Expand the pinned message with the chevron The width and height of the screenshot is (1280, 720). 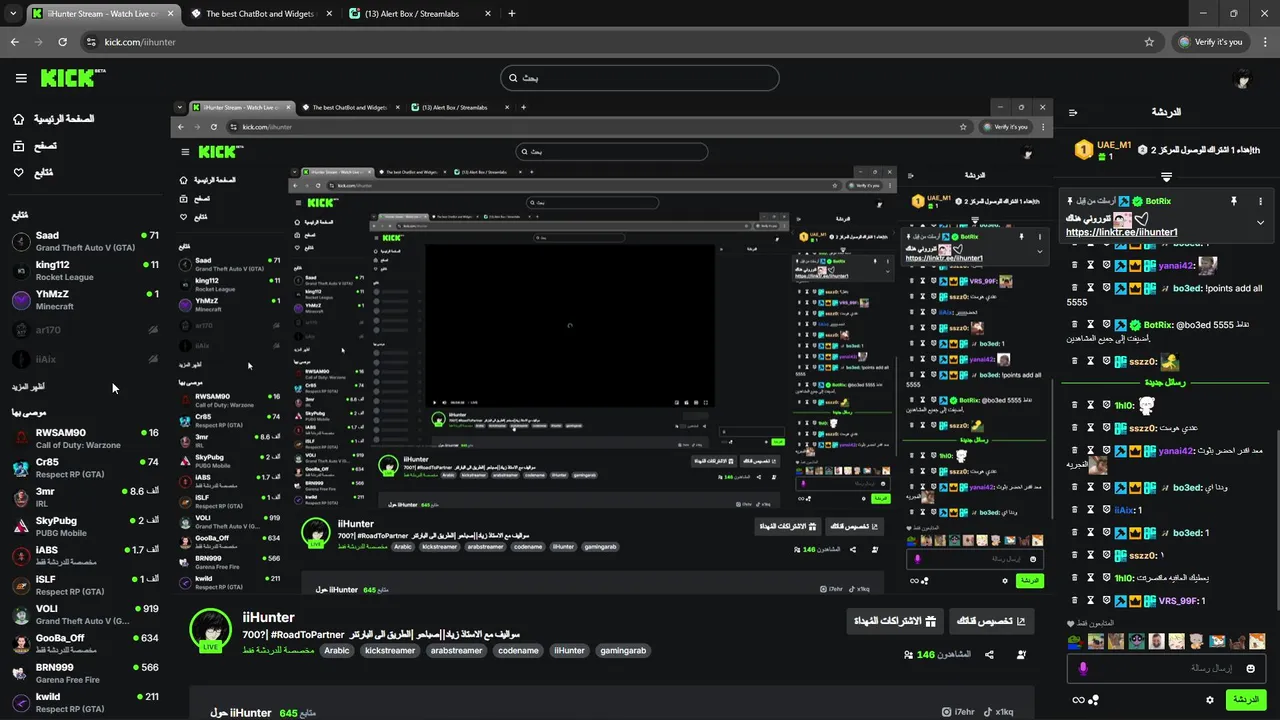1261,223
